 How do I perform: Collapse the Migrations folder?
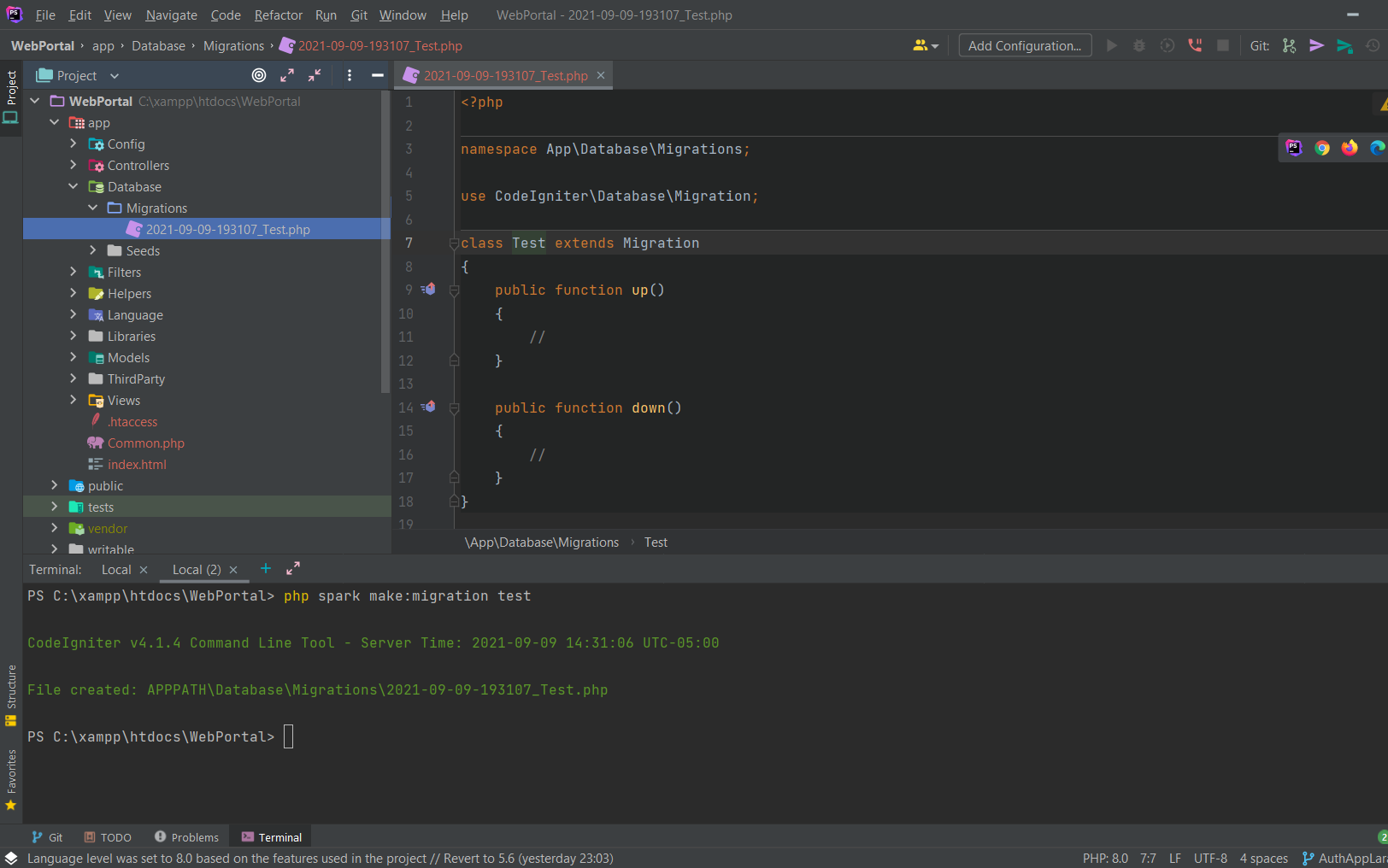(x=93, y=208)
